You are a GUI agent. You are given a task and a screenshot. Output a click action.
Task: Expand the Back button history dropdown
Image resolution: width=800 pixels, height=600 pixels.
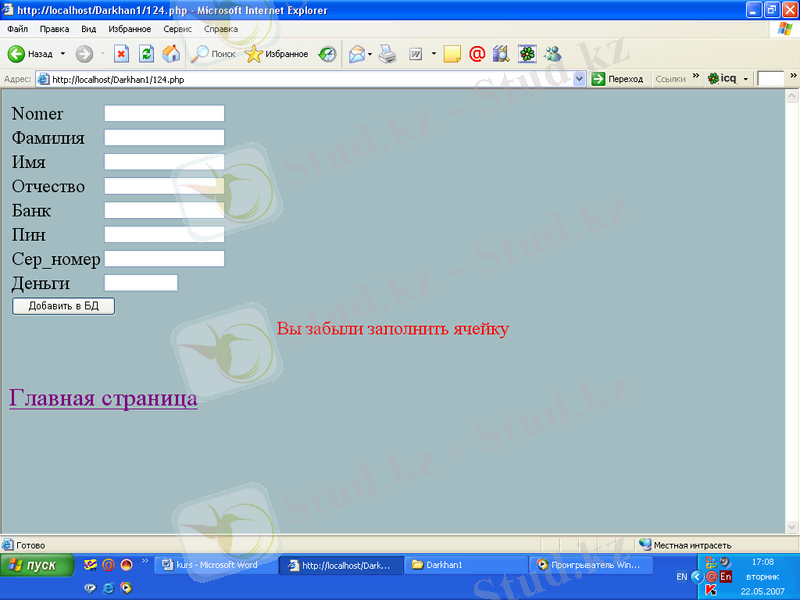coord(63,54)
